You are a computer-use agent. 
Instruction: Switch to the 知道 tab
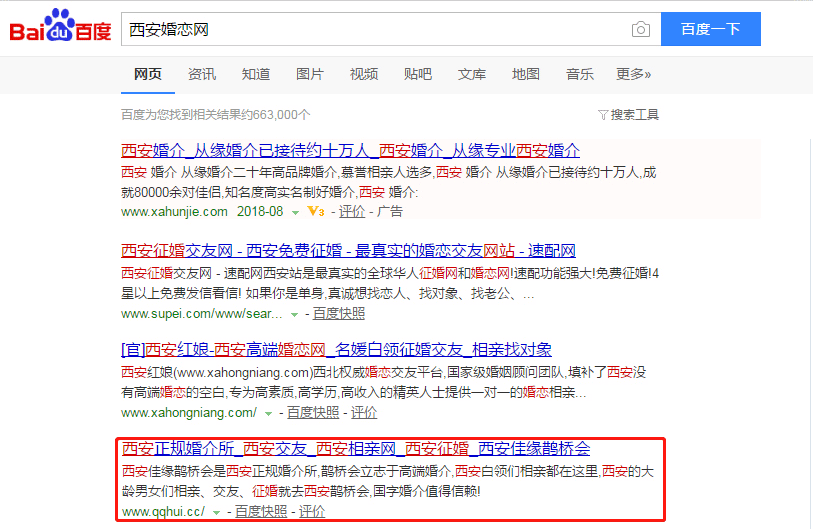256,74
